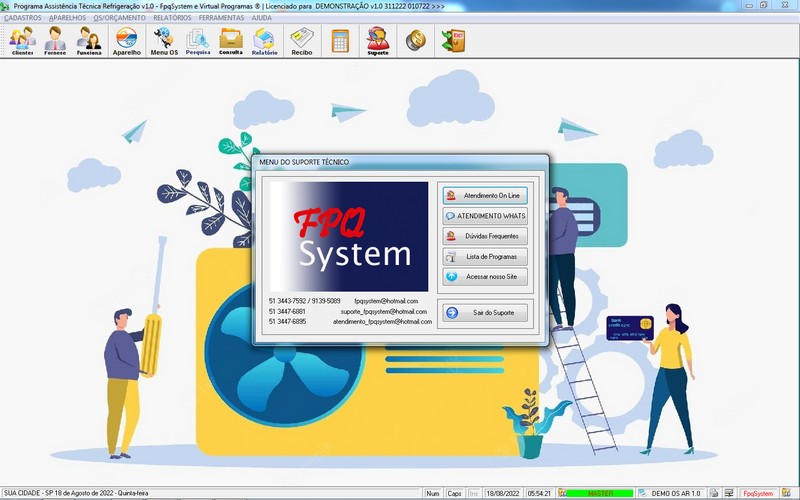Open the APARELHOS menu

coord(67,18)
